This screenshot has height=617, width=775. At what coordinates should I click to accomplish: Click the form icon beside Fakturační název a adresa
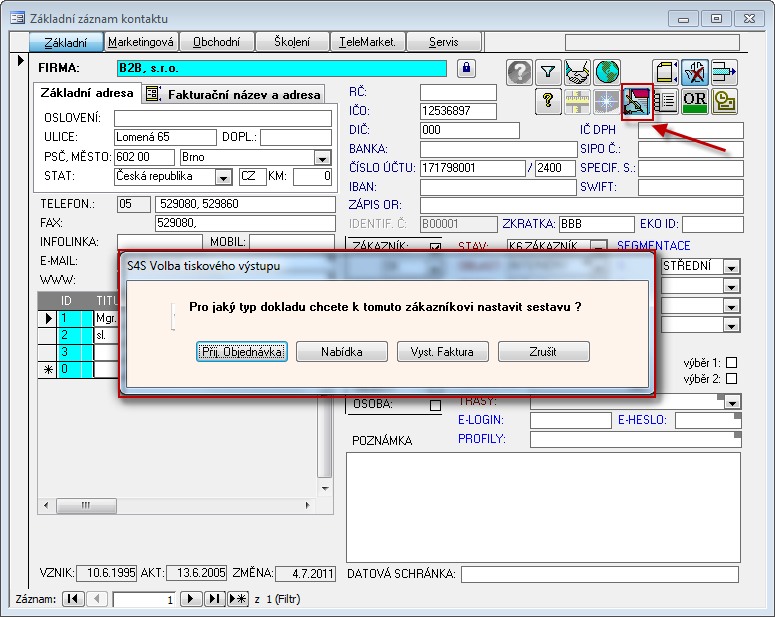pos(153,93)
